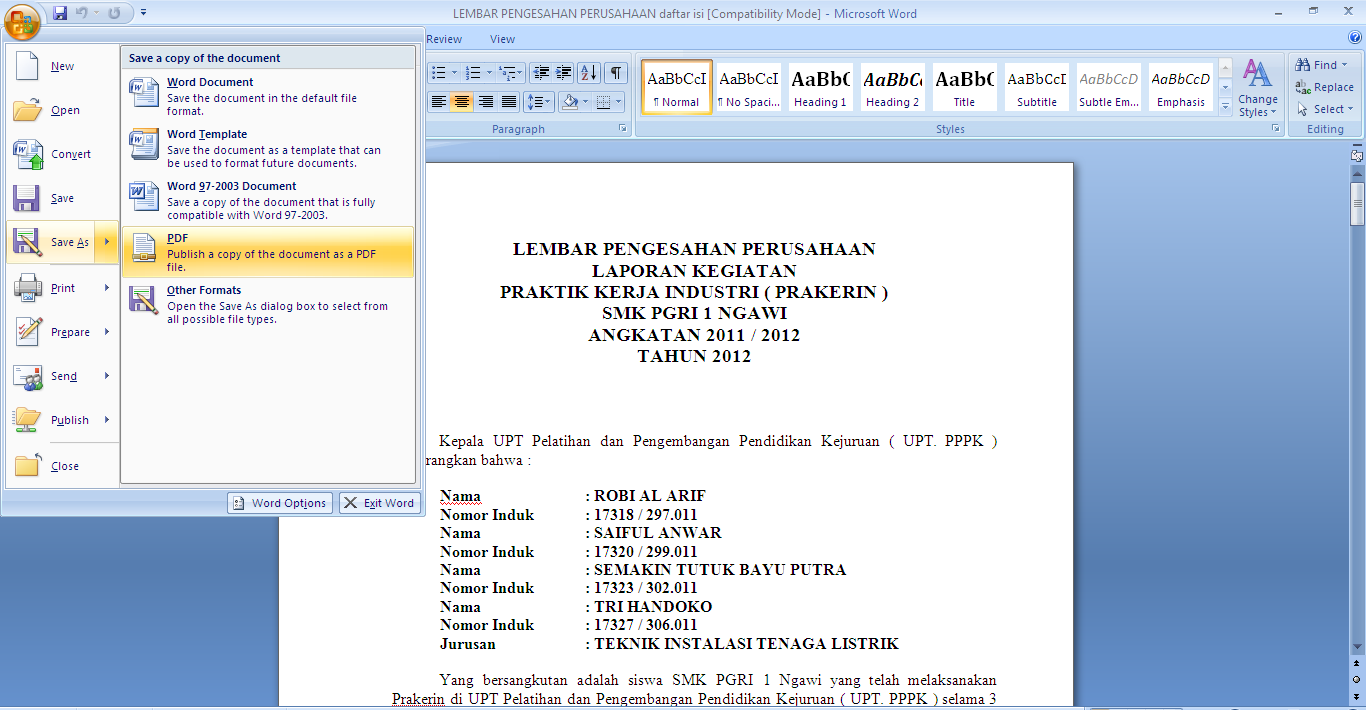This screenshot has height=710, width=1366.
Task: Sort text with the A-Z icon
Action: pyautogui.click(x=588, y=71)
